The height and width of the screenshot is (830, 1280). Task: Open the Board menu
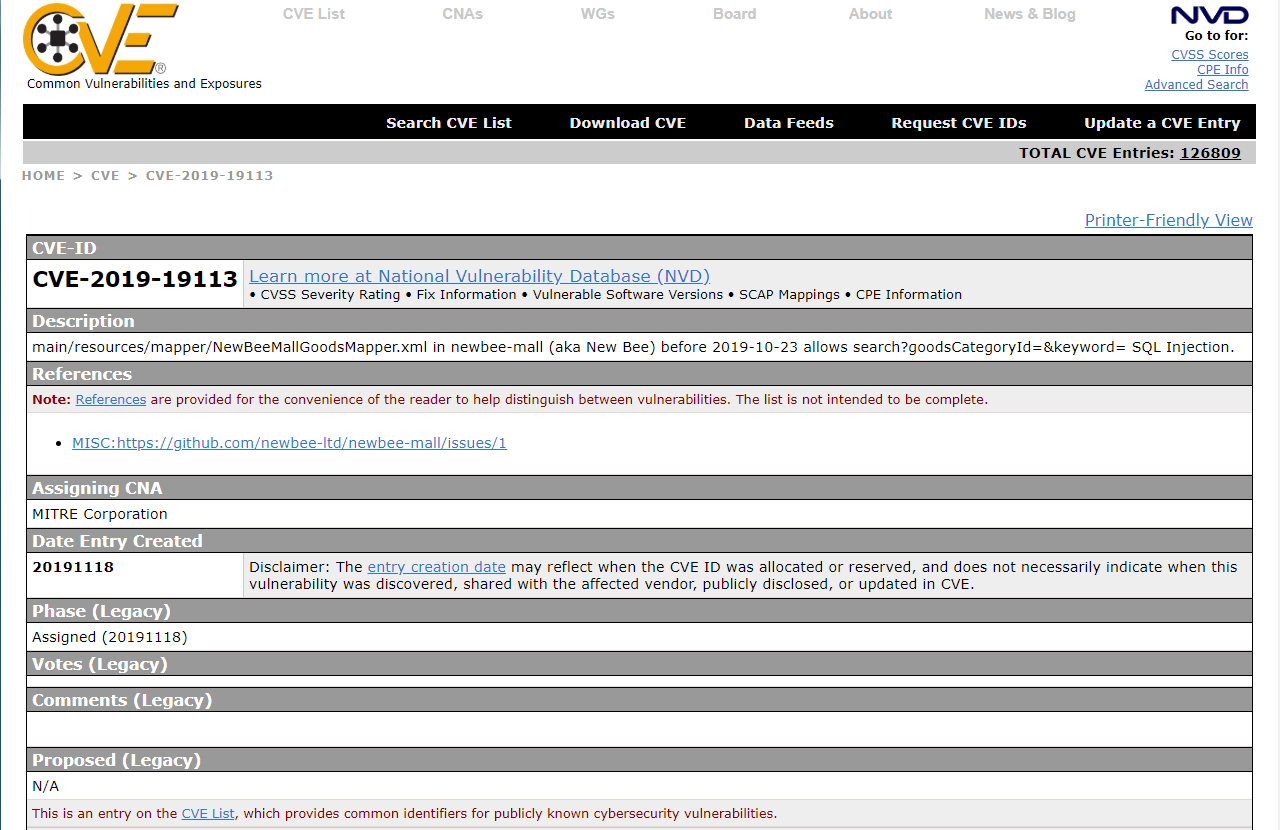point(734,14)
